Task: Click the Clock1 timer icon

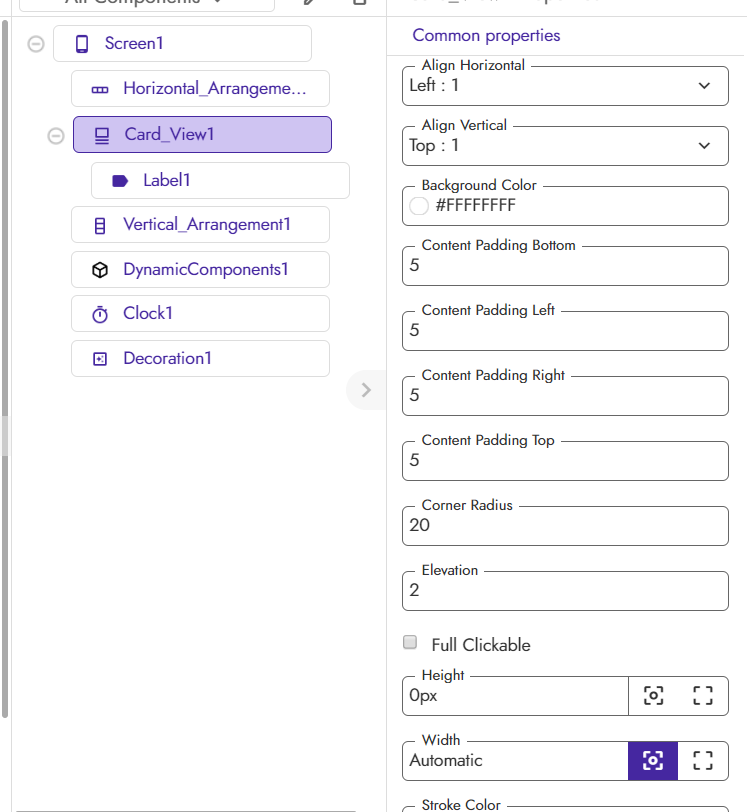Action: pyautogui.click(x=100, y=314)
